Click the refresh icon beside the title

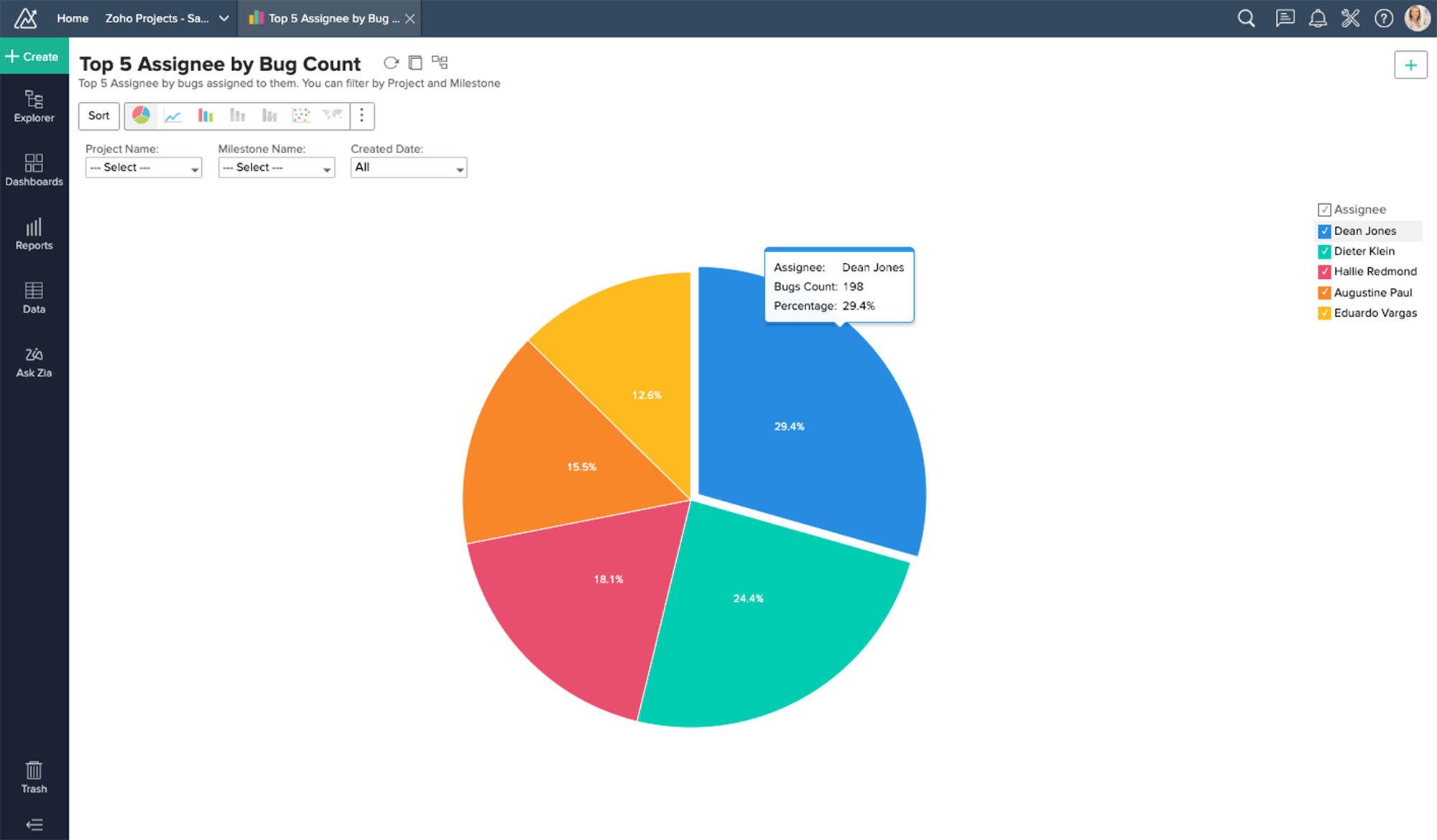391,63
